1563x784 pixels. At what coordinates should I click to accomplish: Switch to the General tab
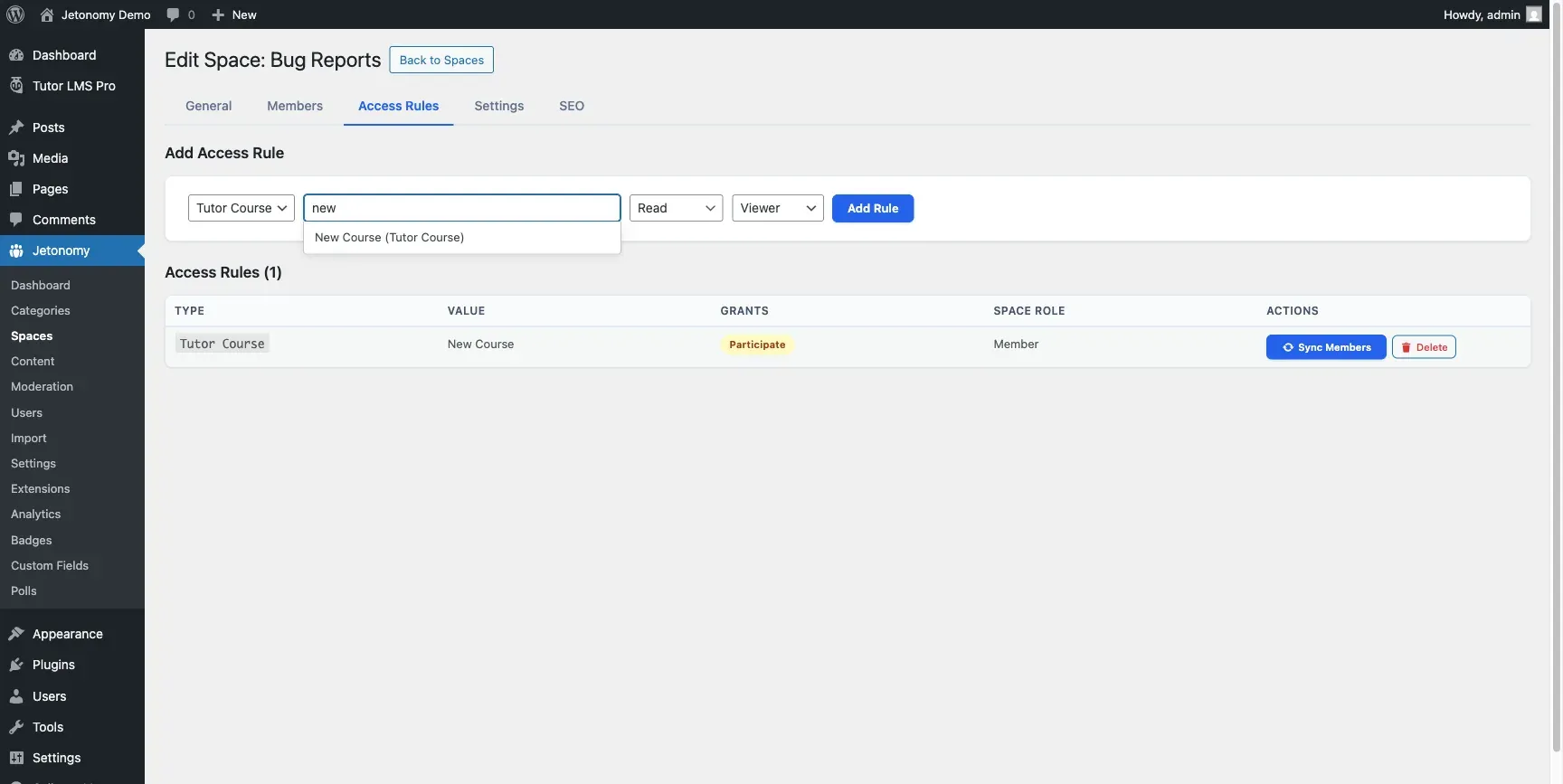[209, 106]
